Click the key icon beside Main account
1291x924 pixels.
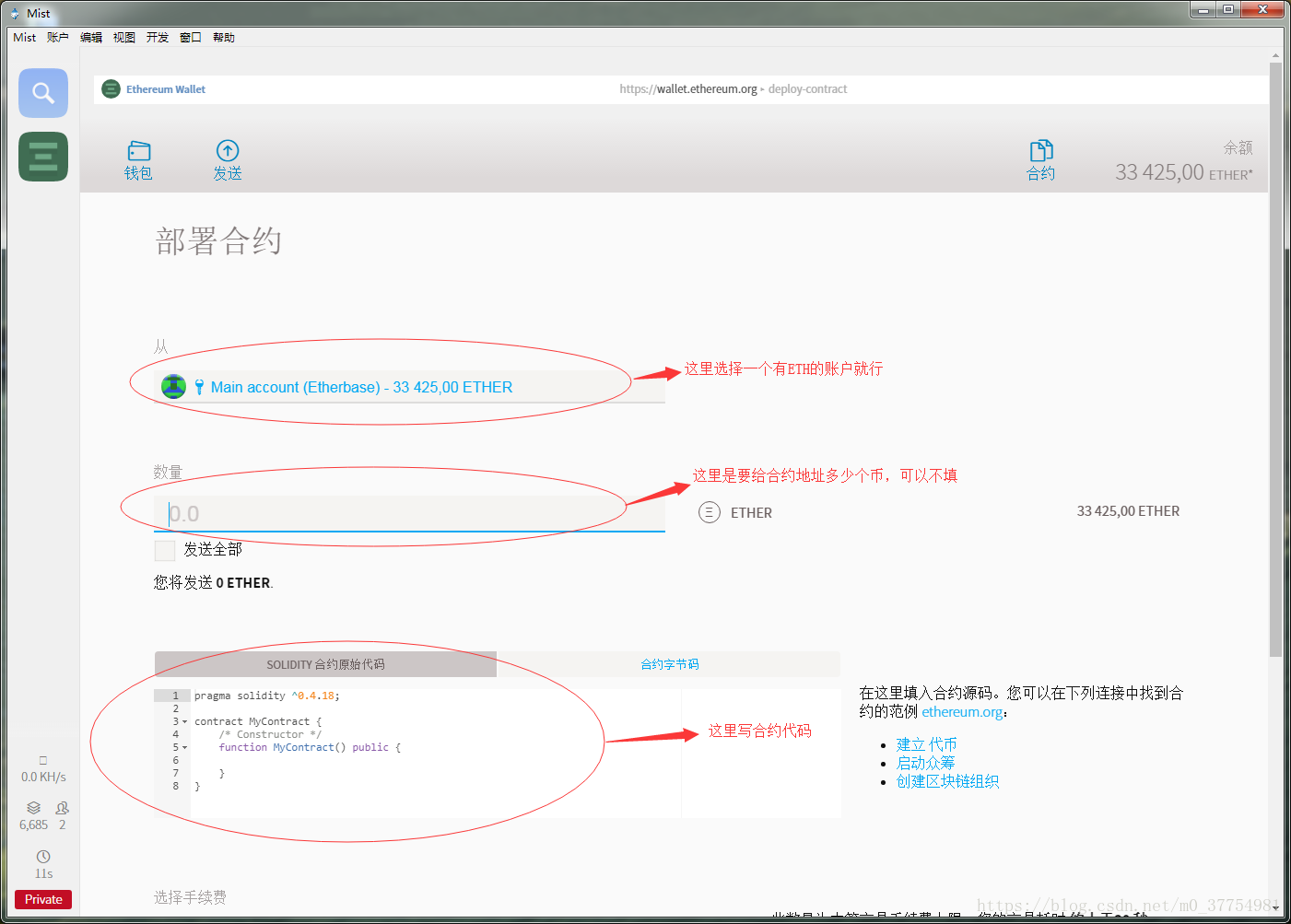click(x=199, y=387)
